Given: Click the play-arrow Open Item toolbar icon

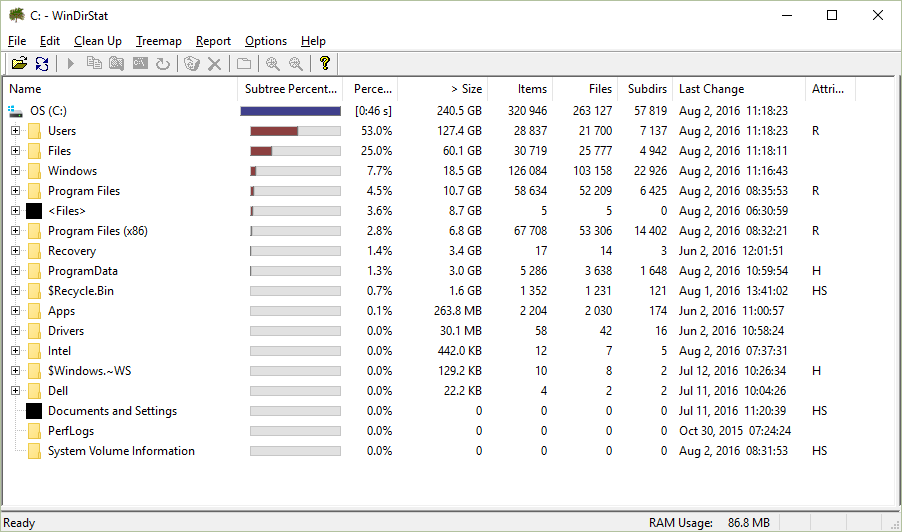Looking at the screenshot, I should (71, 63).
